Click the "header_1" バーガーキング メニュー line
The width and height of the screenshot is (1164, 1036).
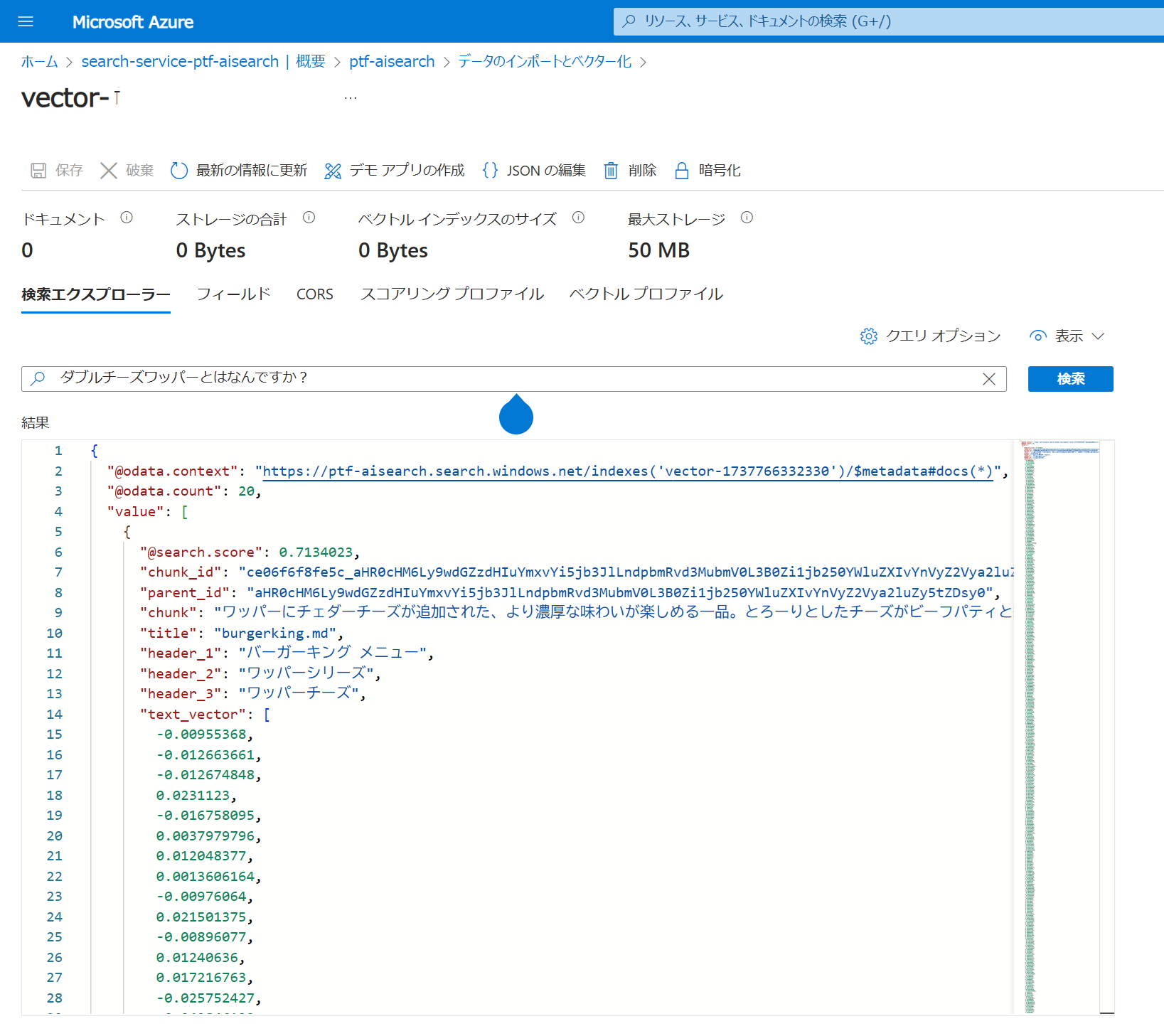tap(287, 653)
